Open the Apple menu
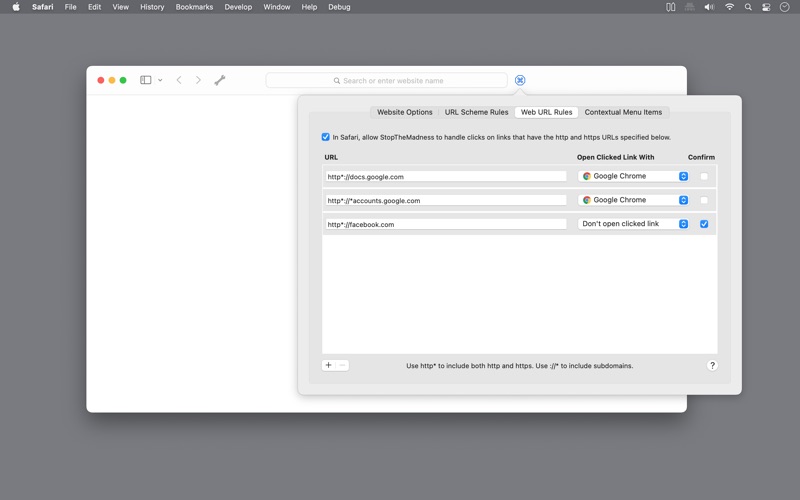This screenshot has width=800, height=500. 16,7
